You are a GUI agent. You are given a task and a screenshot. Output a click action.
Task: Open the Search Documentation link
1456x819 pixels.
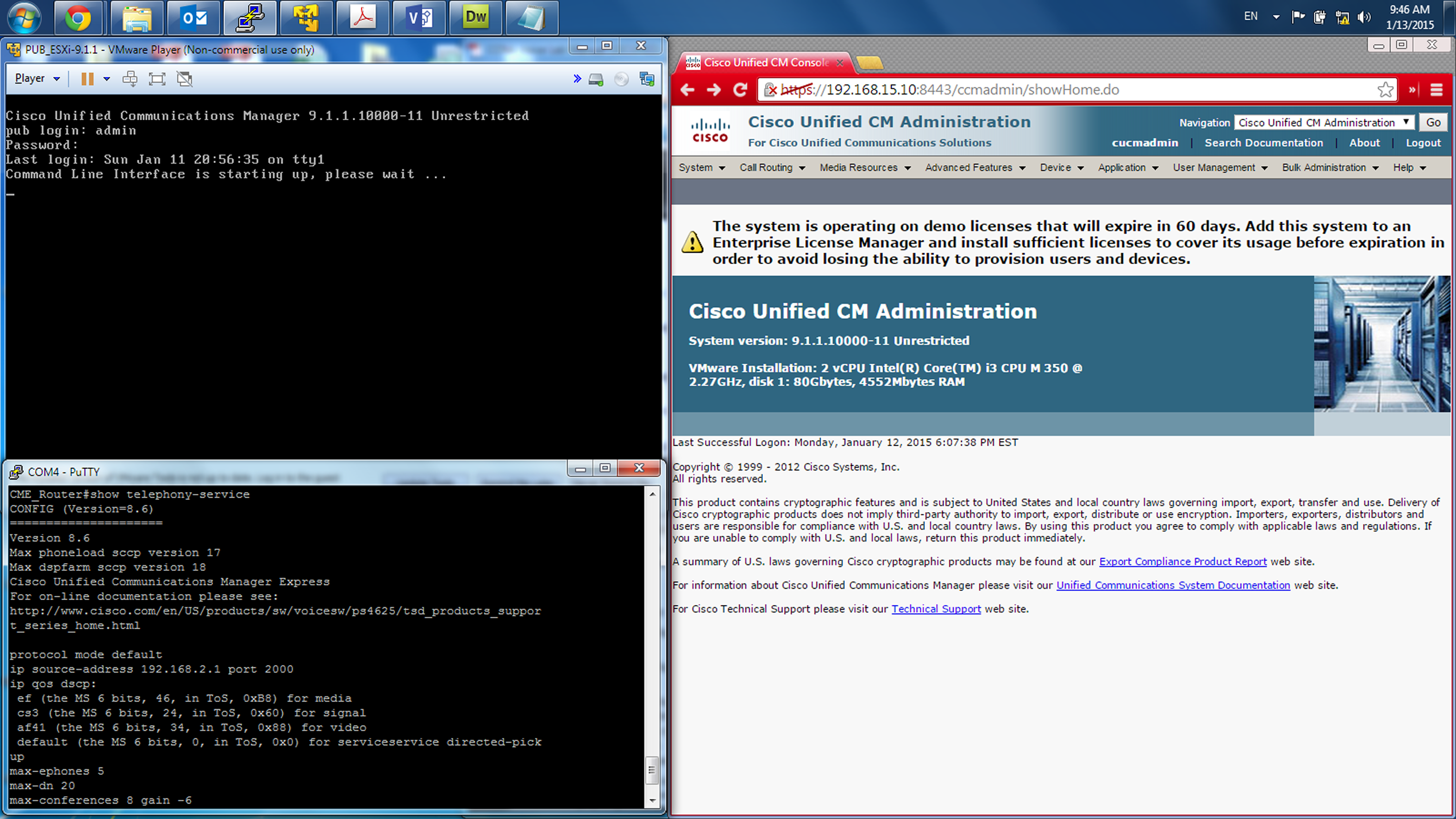(x=1263, y=143)
